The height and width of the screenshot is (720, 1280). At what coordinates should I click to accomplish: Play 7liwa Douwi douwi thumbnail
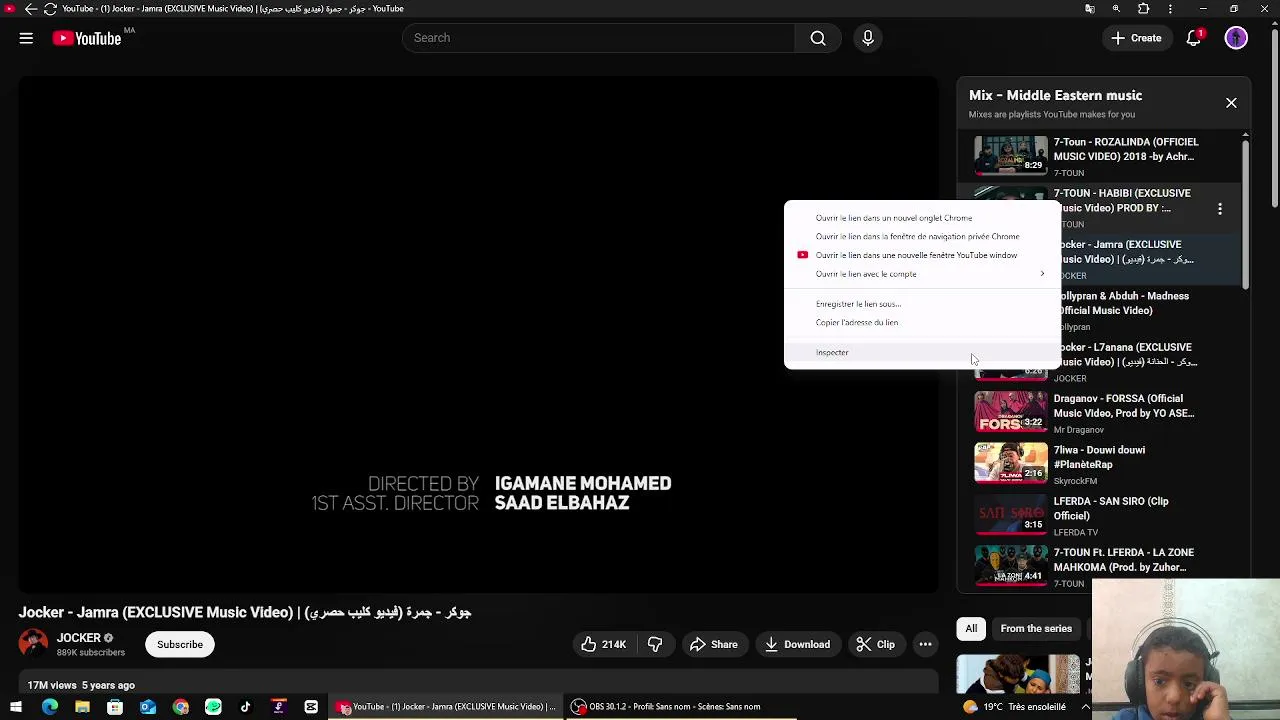[1011, 463]
